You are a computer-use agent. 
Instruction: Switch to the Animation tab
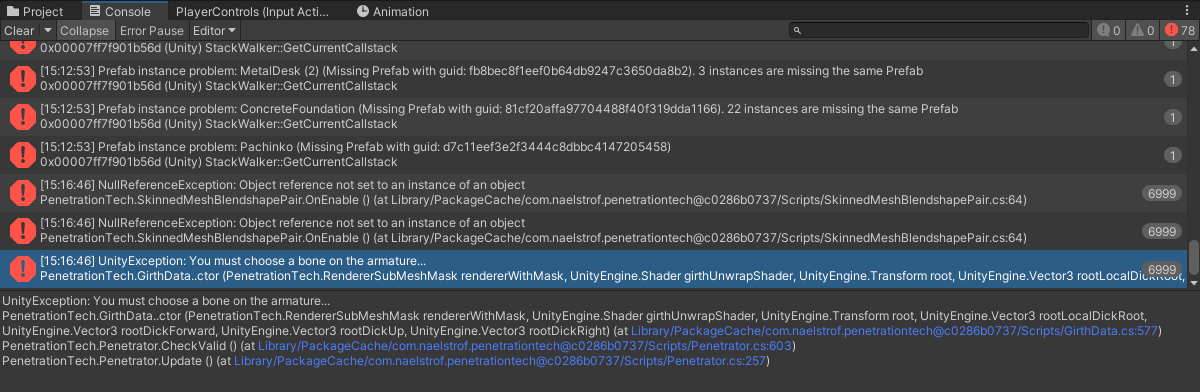[x=396, y=12]
